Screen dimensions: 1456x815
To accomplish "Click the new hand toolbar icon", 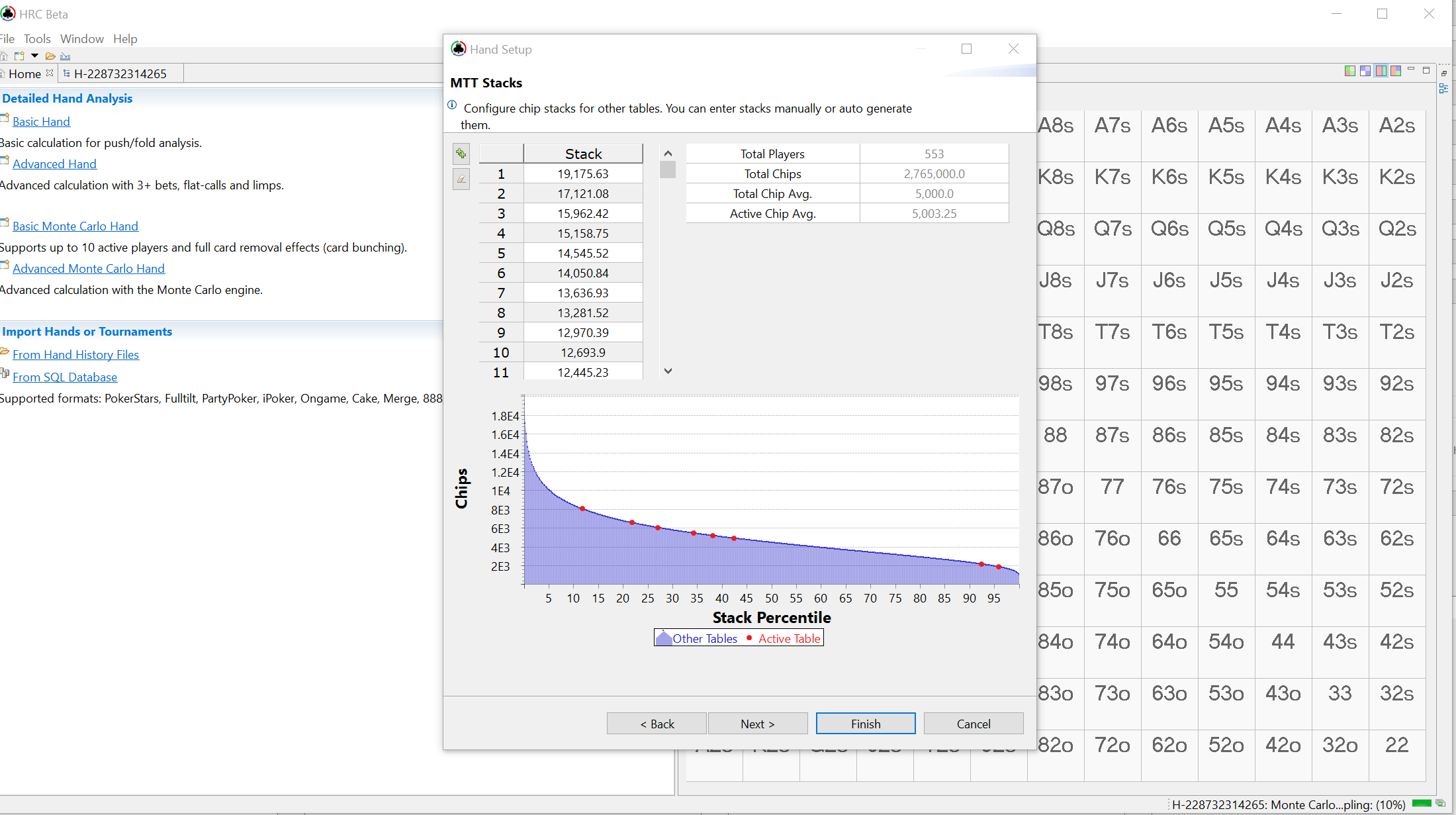I will tap(19, 56).
